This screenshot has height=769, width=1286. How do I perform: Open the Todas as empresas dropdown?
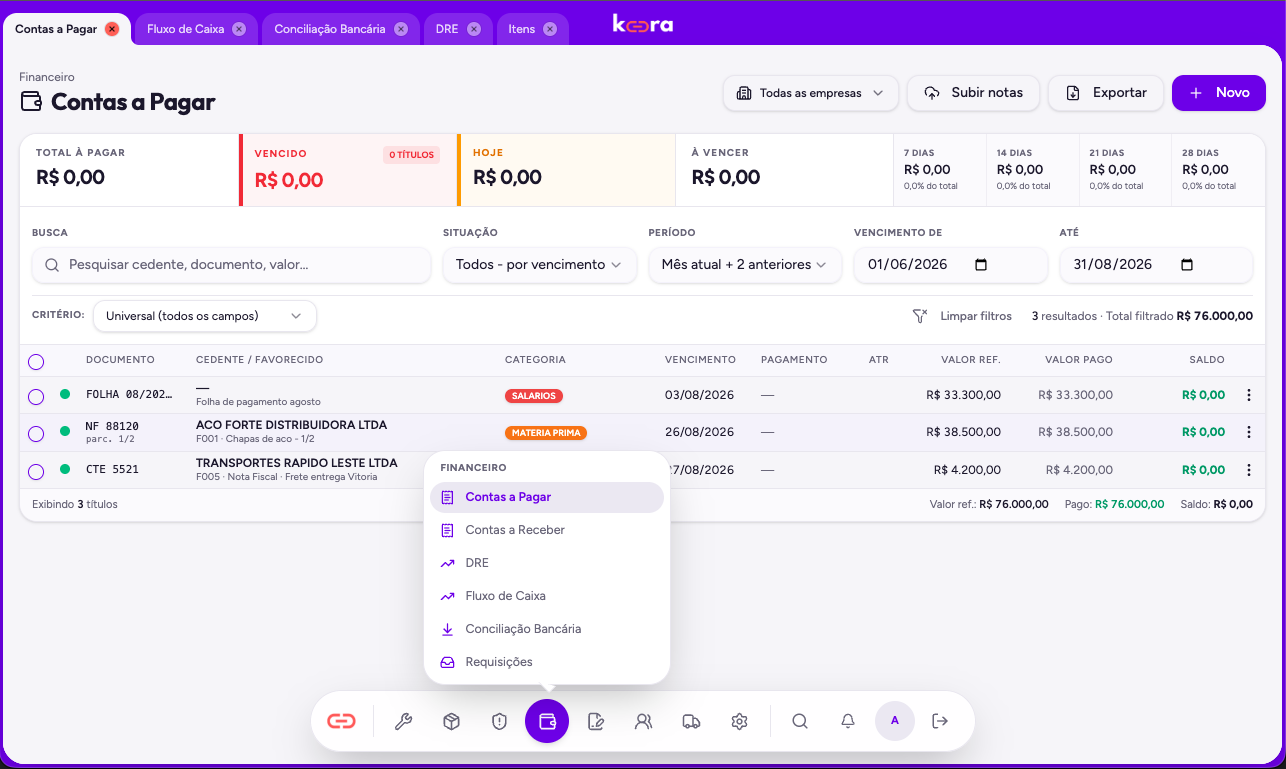click(x=811, y=93)
